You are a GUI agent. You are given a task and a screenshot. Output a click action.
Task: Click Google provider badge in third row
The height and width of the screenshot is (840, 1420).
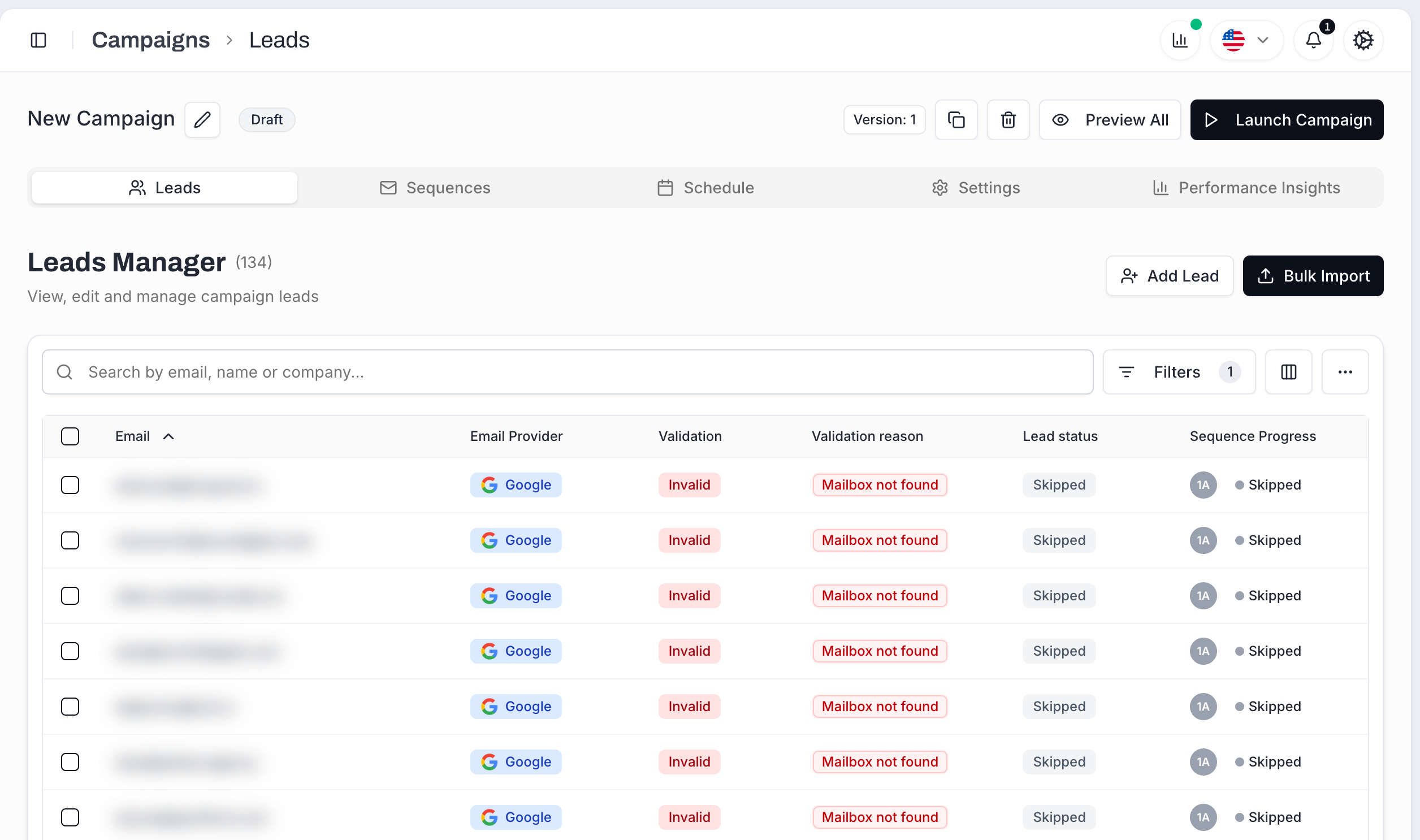tap(516, 596)
